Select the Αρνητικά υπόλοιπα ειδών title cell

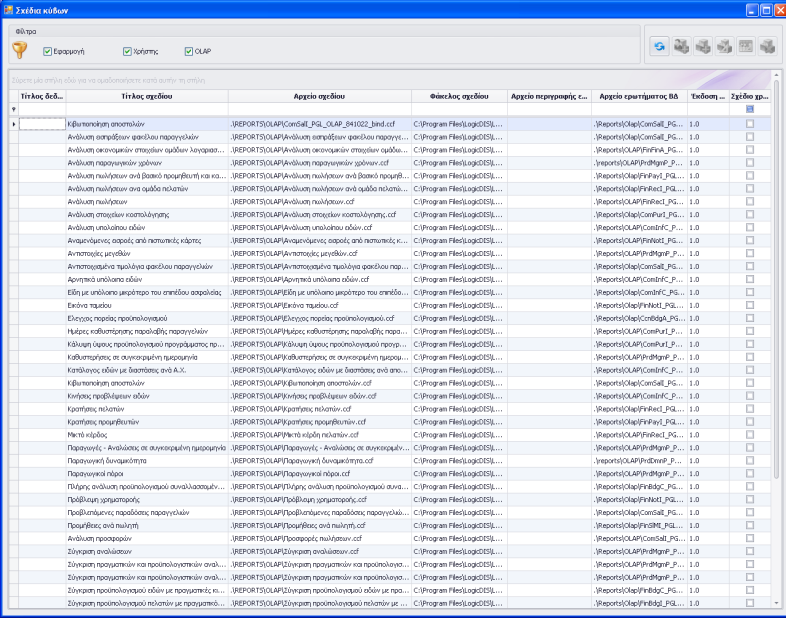[x=147, y=279]
